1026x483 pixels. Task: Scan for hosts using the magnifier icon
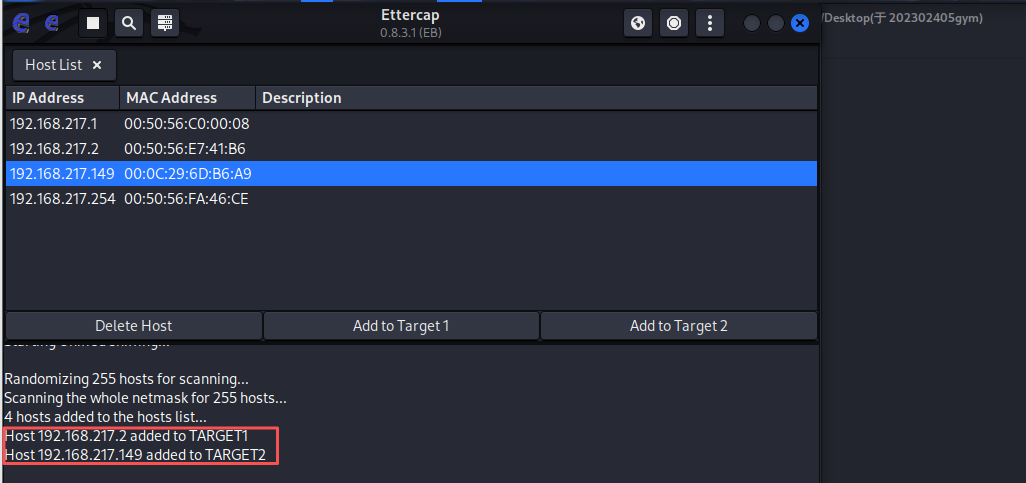pos(129,23)
